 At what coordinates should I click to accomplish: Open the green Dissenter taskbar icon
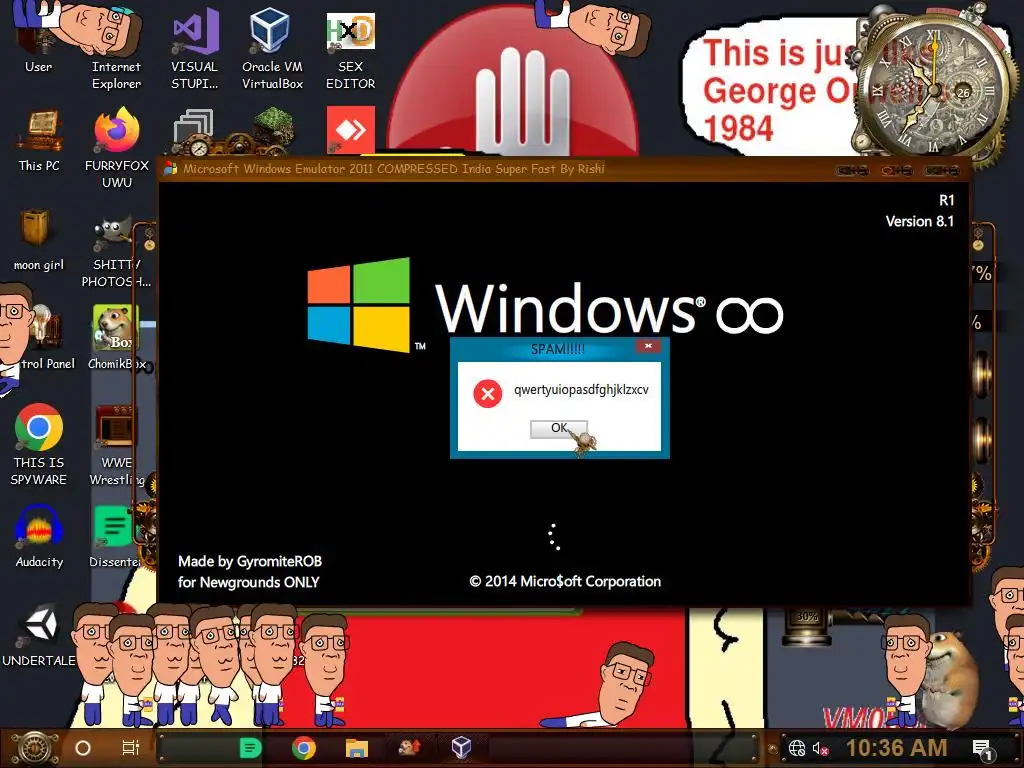click(250, 748)
